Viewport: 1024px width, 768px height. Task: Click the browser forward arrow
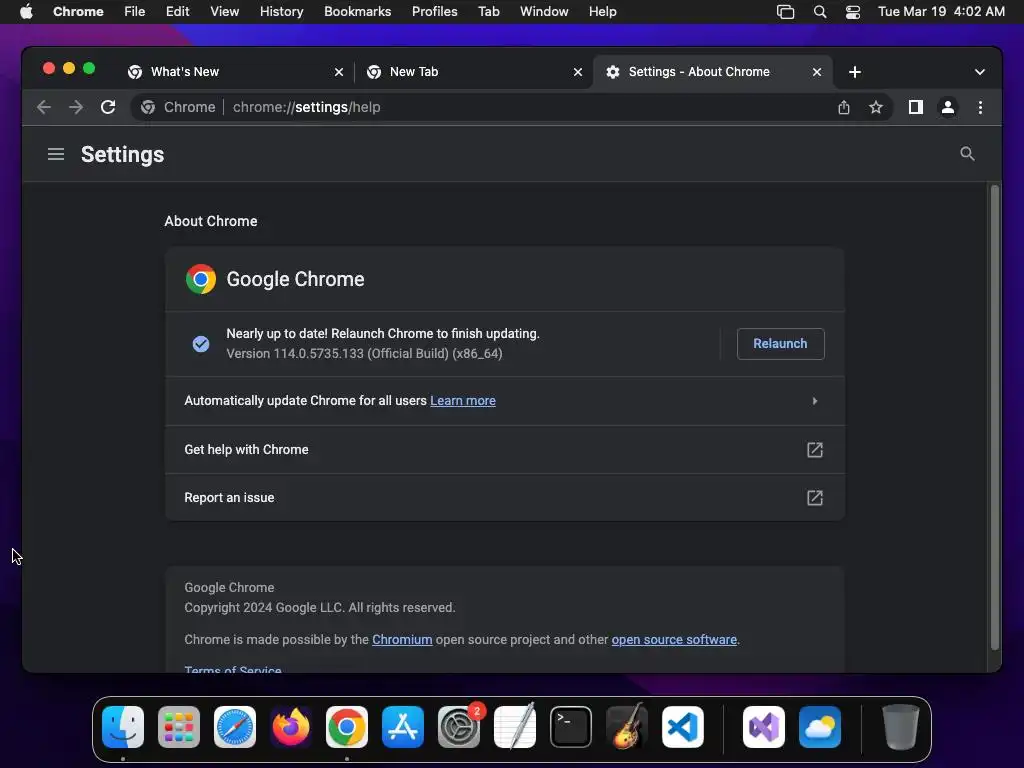pyautogui.click(x=76, y=107)
